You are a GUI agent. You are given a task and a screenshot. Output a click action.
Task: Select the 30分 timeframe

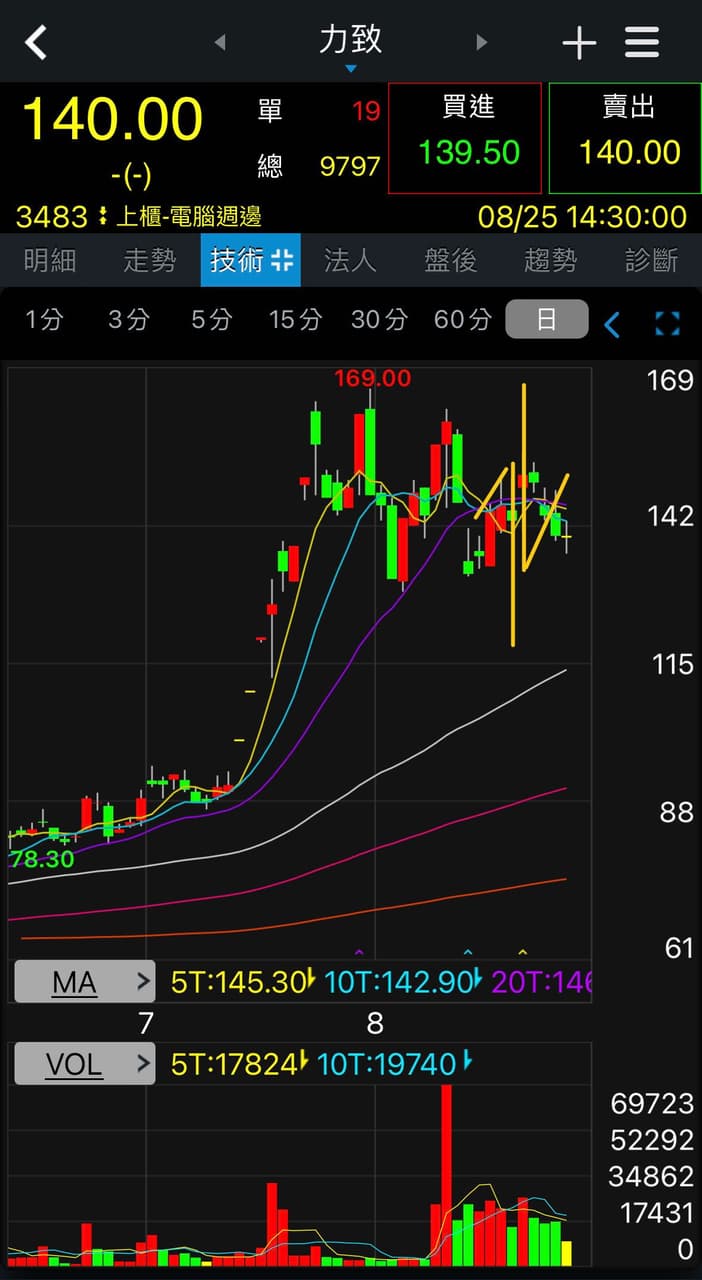tap(379, 320)
